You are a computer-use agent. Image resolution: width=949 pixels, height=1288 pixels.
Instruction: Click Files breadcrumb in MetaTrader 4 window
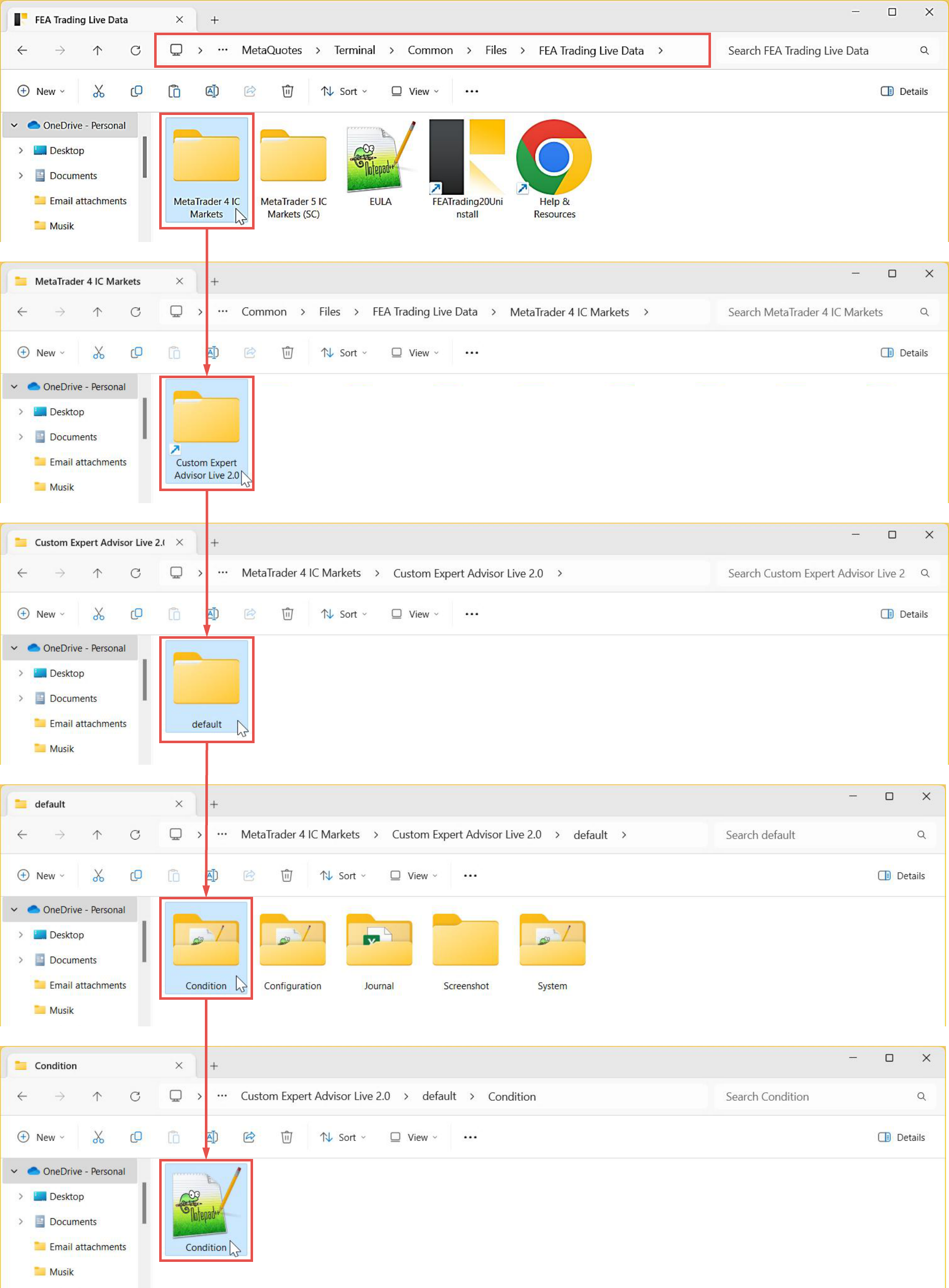(330, 312)
